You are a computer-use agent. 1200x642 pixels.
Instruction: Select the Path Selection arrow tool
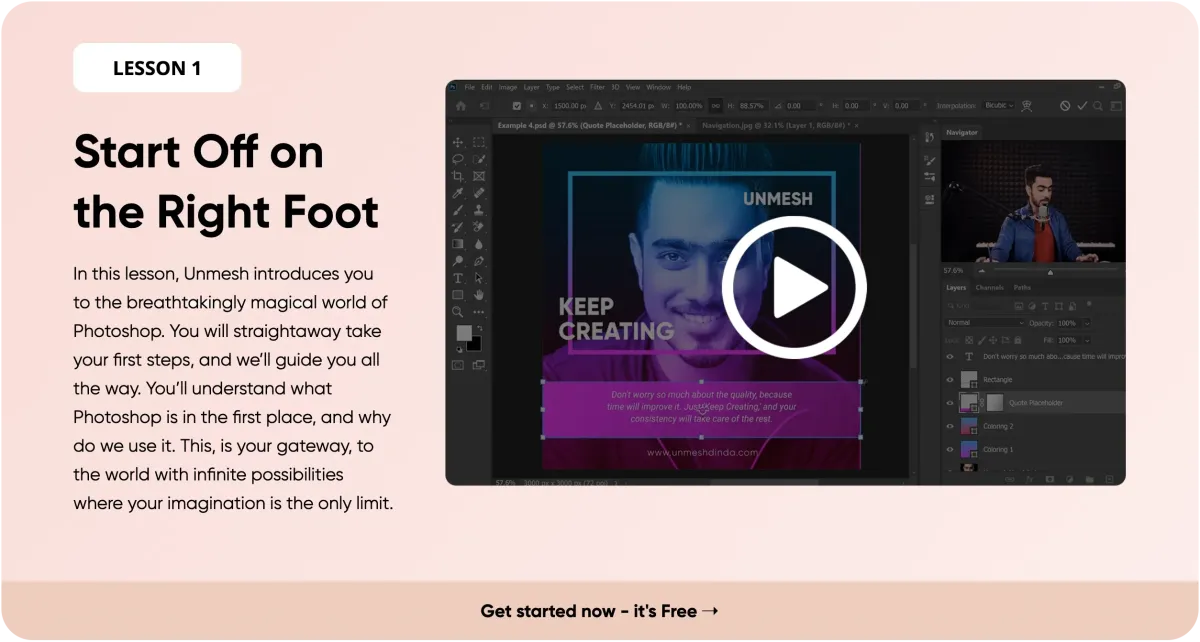click(479, 278)
